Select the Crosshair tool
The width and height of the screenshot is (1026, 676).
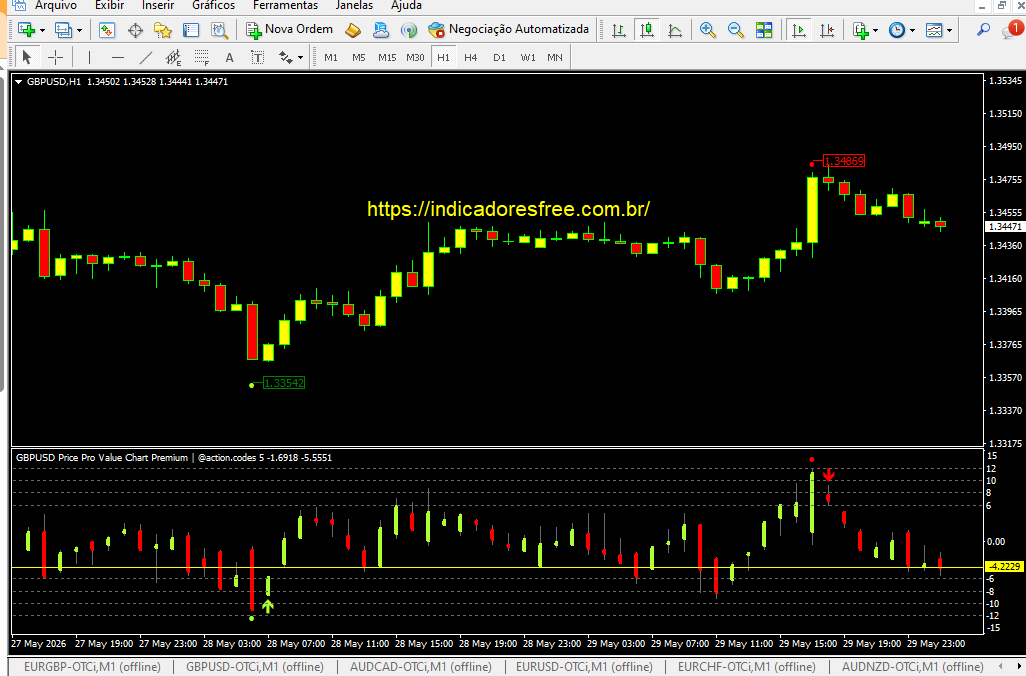tap(56, 58)
